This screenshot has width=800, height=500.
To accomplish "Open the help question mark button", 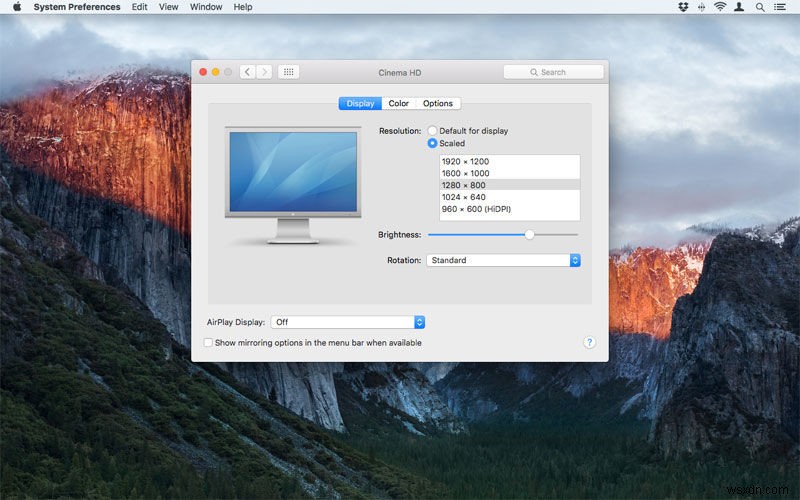I will [x=589, y=342].
